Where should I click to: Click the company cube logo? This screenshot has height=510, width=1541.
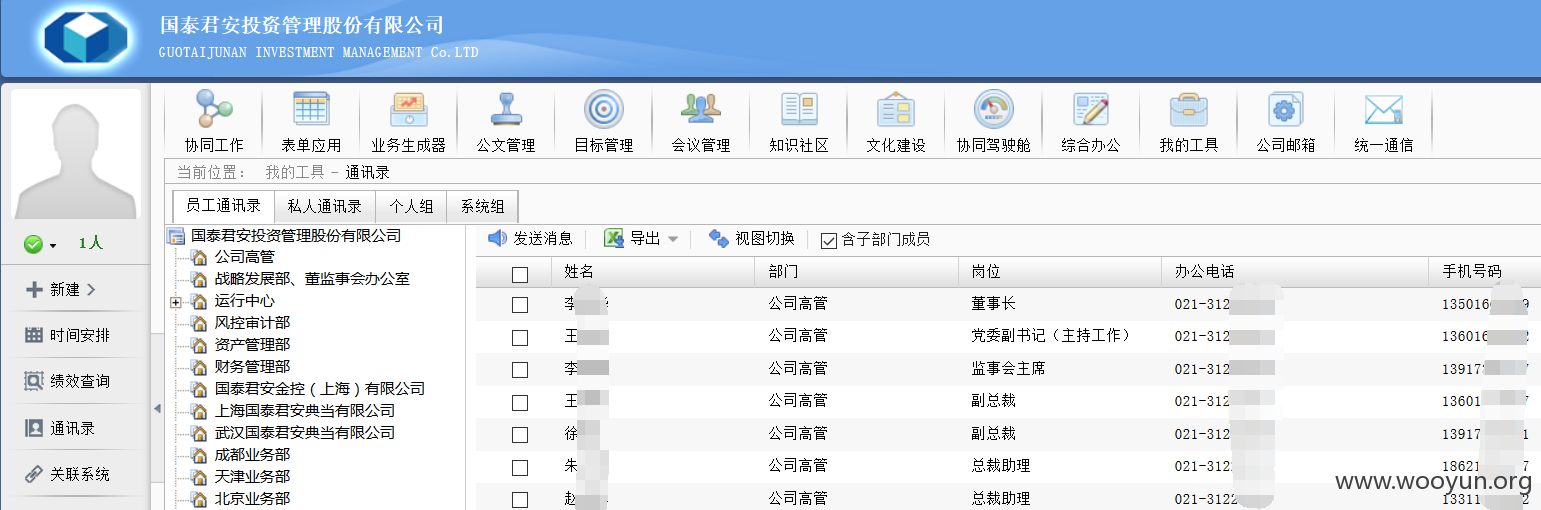pyautogui.click(x=87, y=39)
